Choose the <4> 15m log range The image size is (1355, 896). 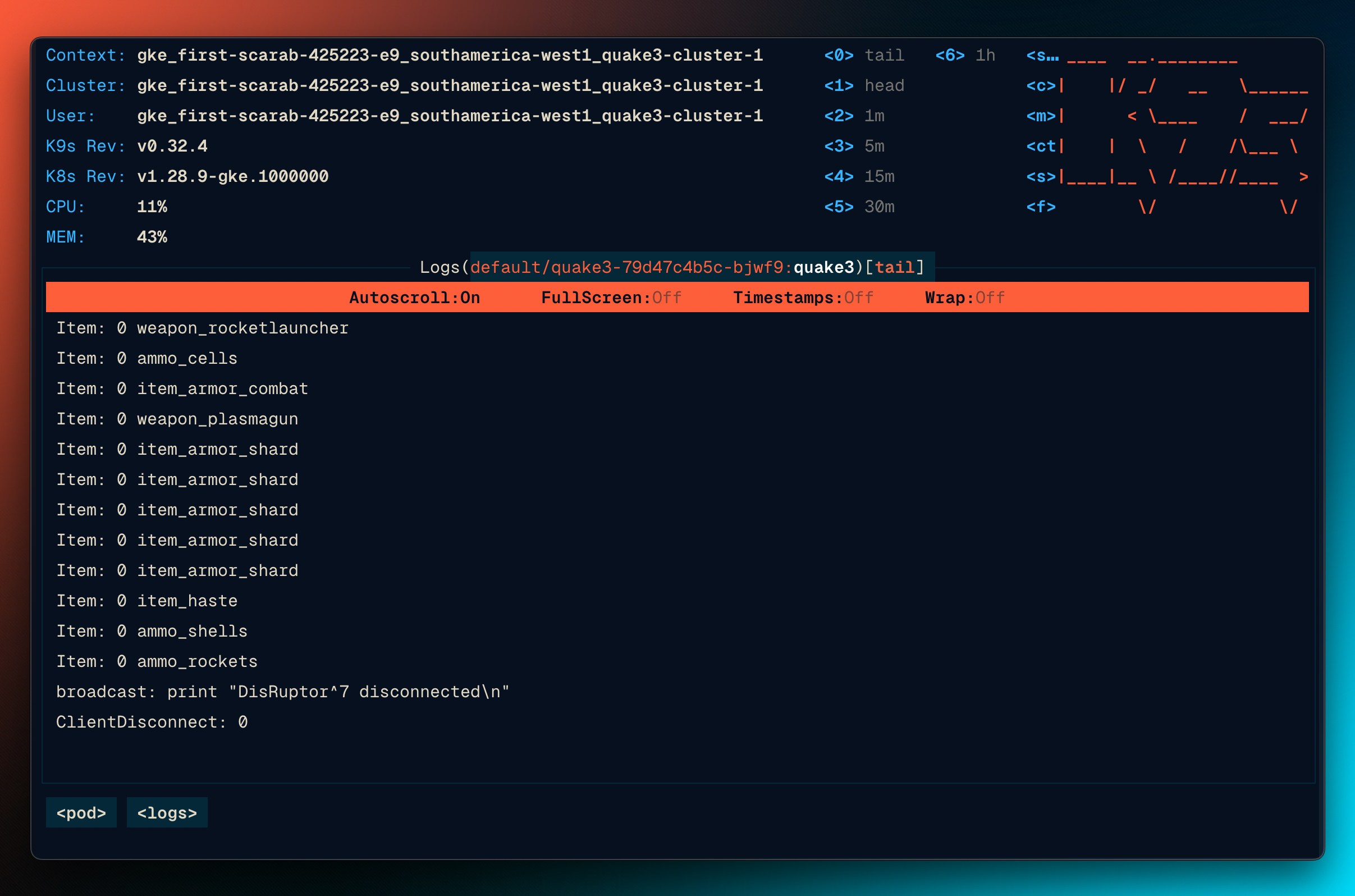859,177
